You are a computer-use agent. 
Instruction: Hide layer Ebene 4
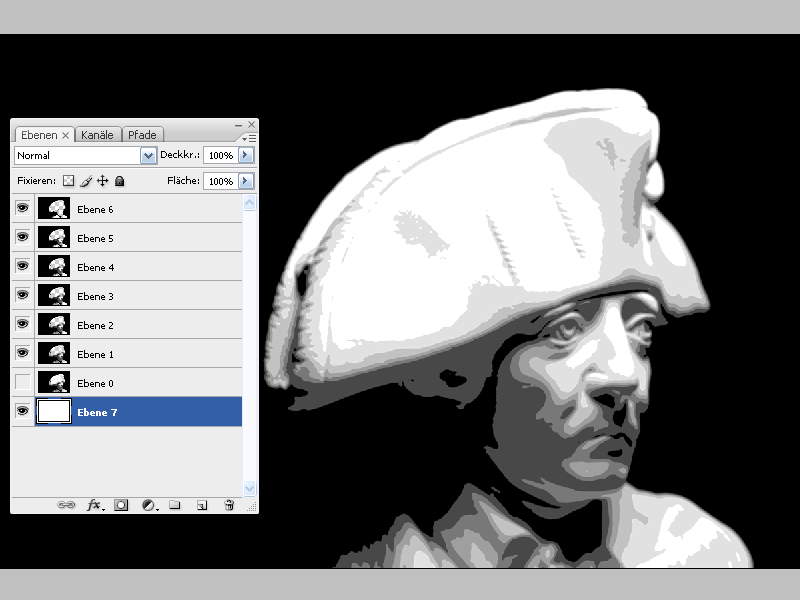coord(22,266)
